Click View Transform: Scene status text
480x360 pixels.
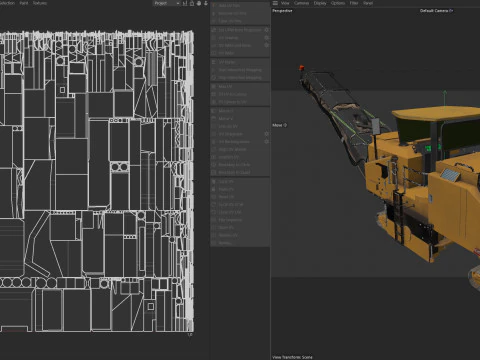(x=292, y=357)
